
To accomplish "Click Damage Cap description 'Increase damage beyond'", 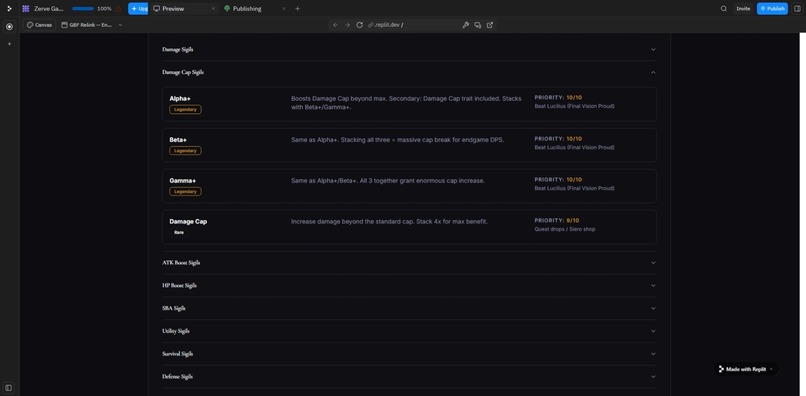I will click(389, 222).
